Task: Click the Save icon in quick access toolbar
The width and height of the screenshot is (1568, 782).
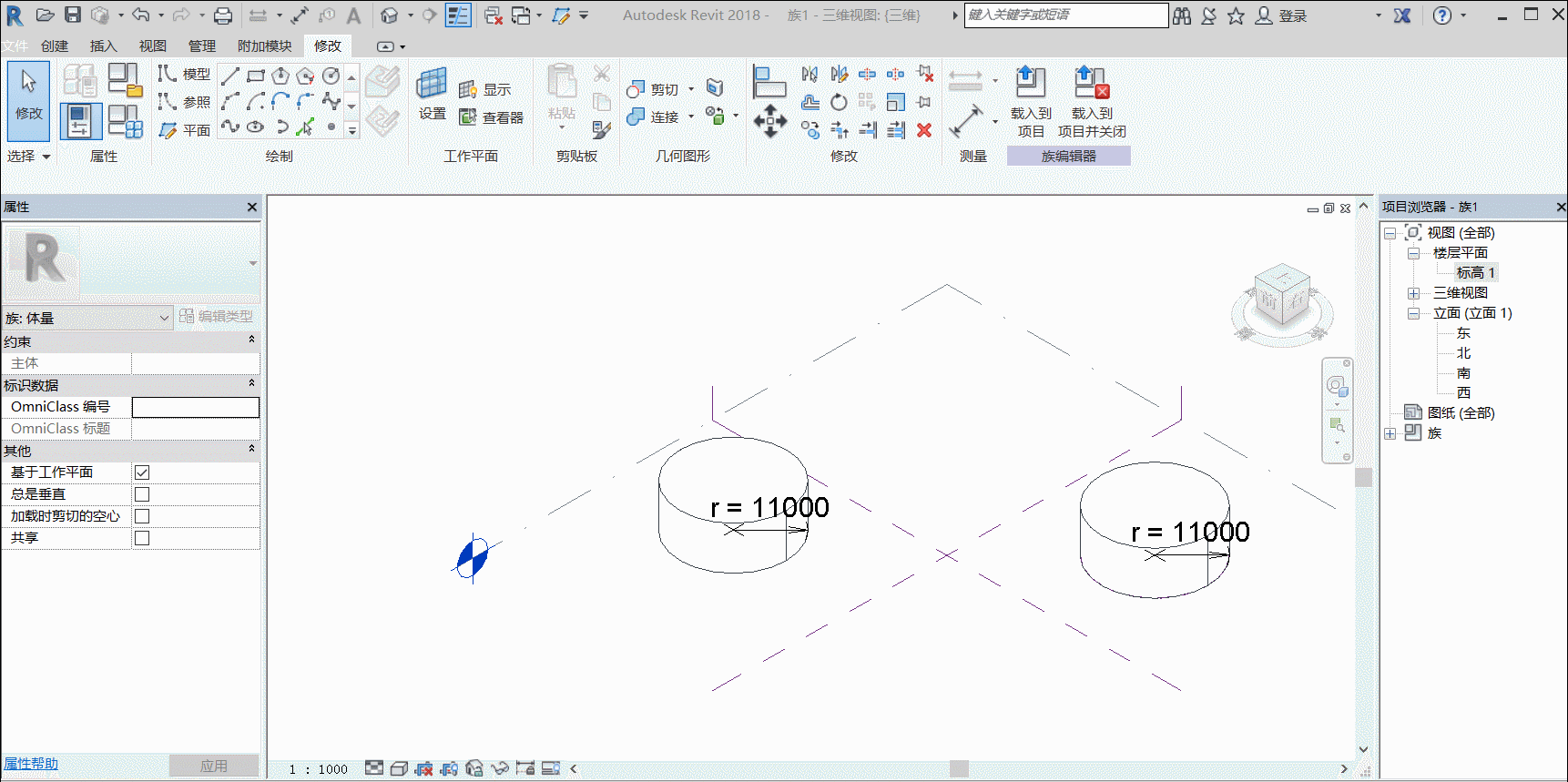Action: click(73, 15)
